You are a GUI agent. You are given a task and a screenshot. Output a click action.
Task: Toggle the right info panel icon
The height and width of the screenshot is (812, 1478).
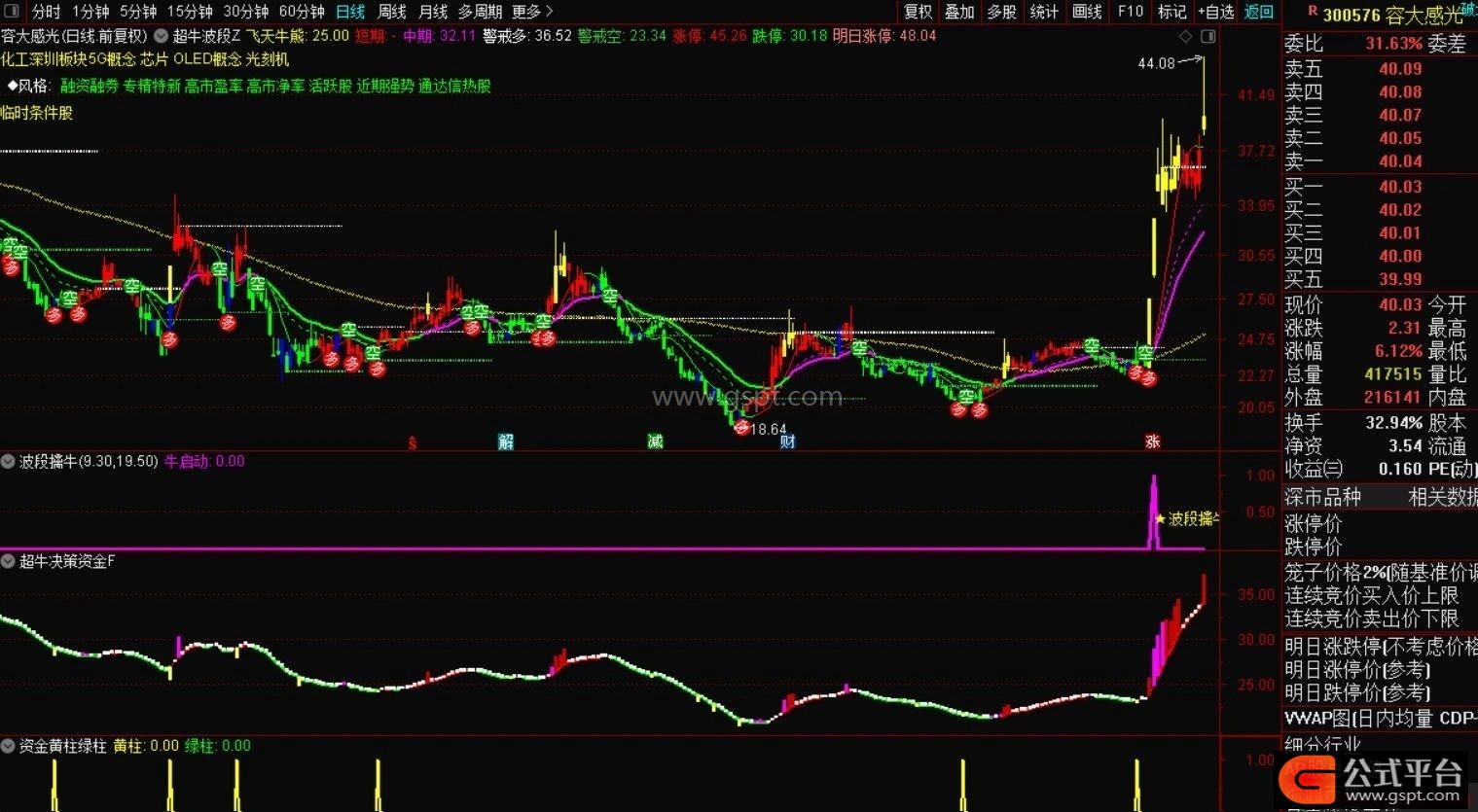coord(1208,37)
